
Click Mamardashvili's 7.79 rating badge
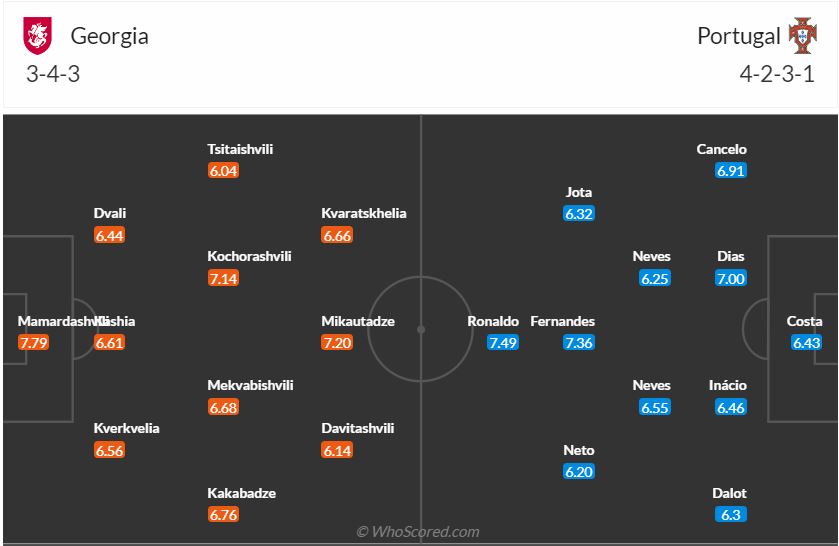coord(33,343)
